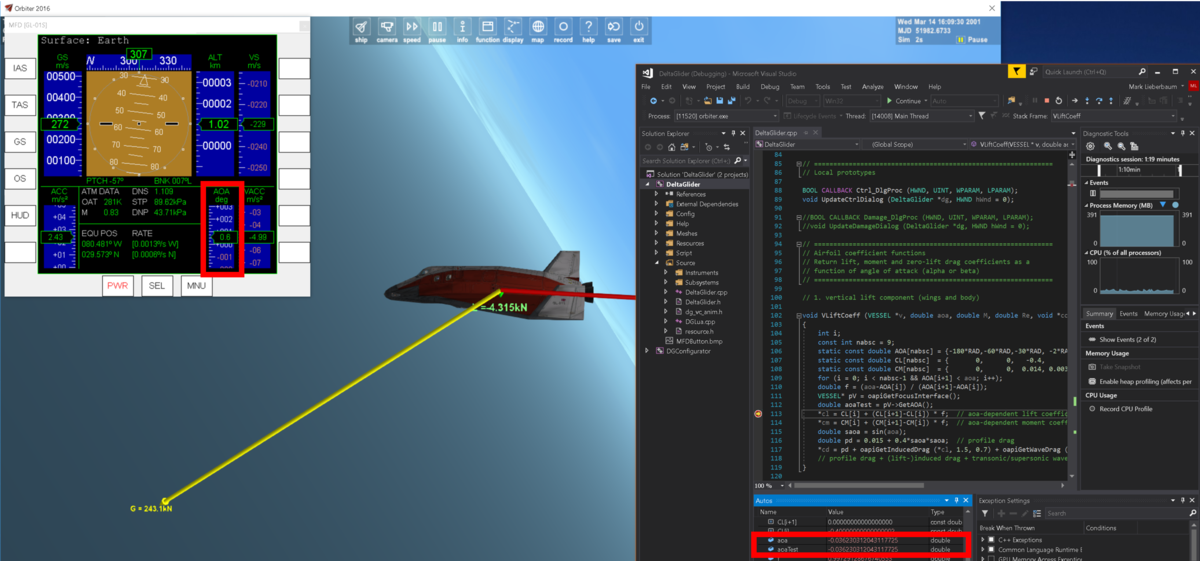Collapse the Source folder node
This screenshot has width=1200, height=561.
657,262
